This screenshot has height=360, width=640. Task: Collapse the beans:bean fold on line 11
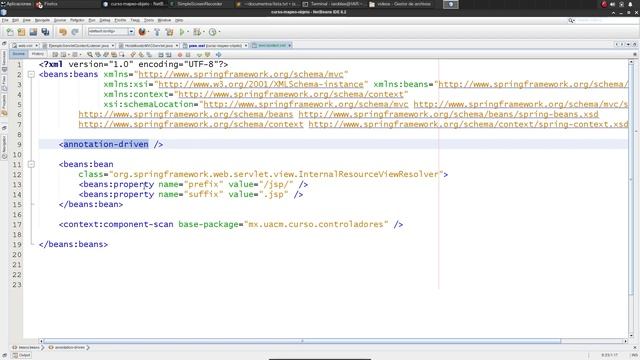point(31,164)
